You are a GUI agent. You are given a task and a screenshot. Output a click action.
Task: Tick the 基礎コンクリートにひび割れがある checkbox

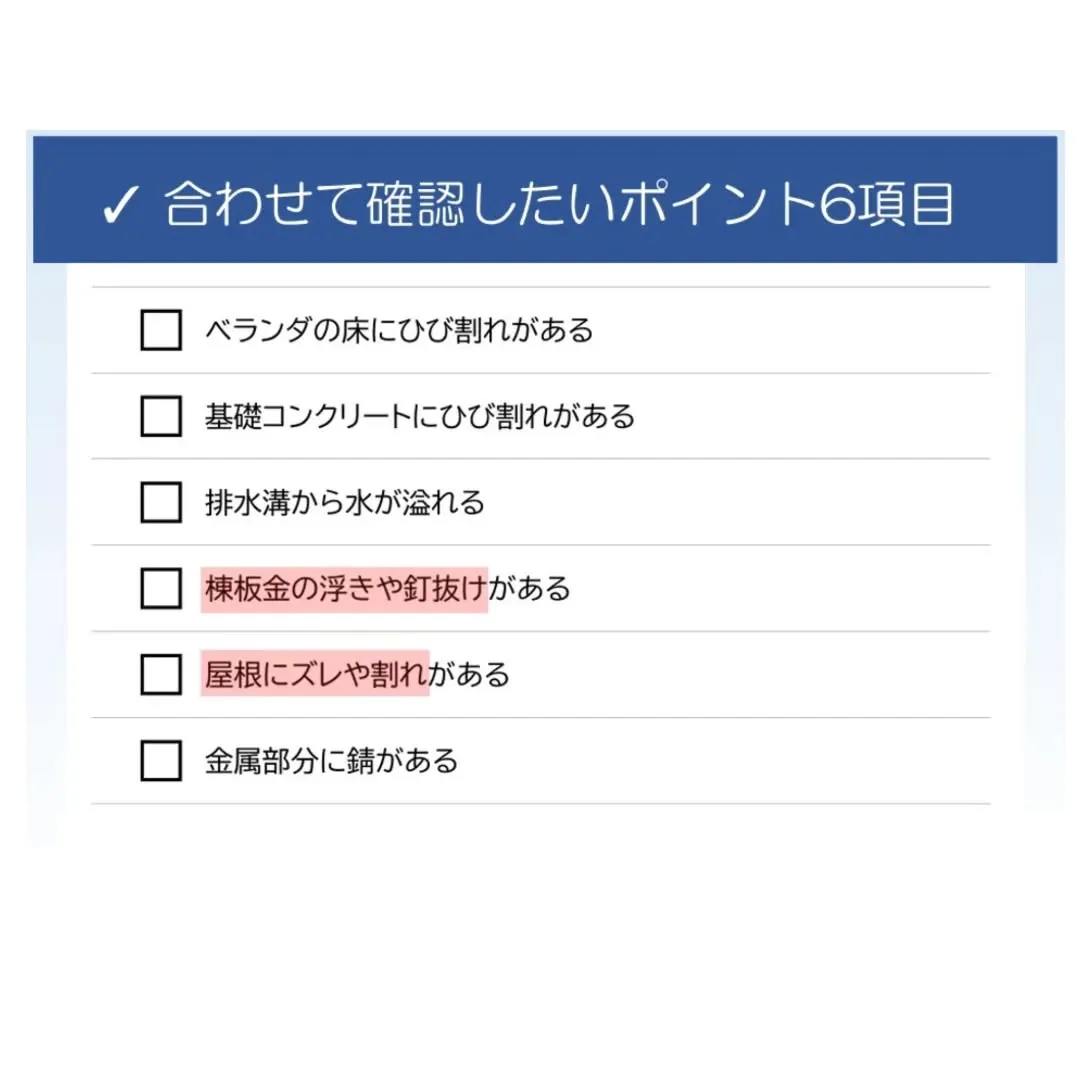coord(161,416)
